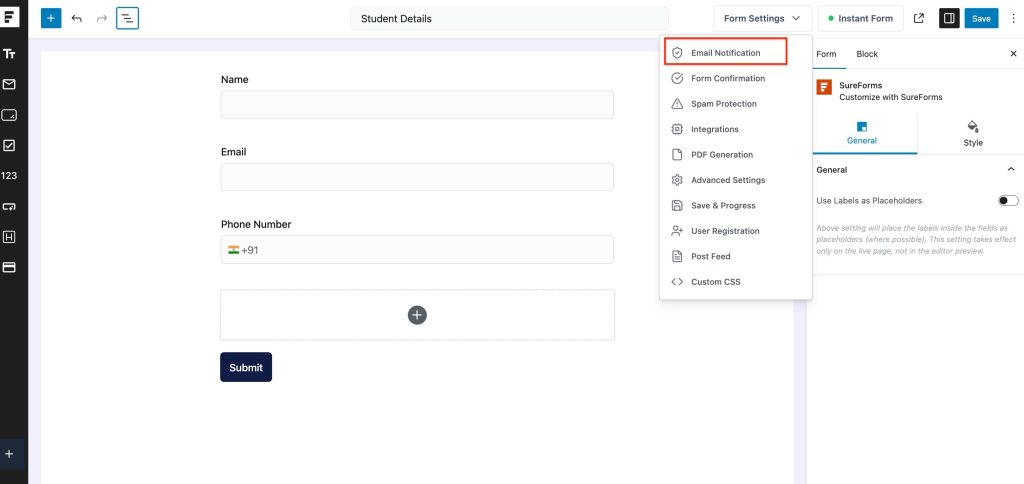Click the SureForms logo icon at top-left
The image size is (1024, 484).
click(9, 16)
